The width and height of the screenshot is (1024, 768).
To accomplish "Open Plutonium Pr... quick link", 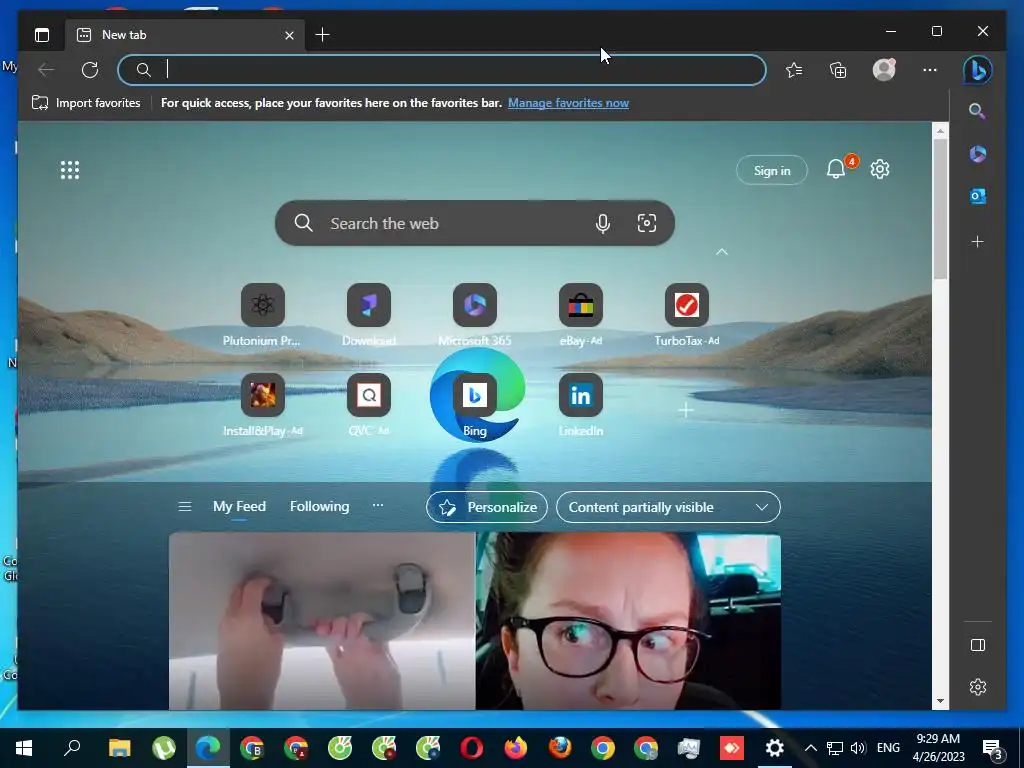I will point(263,315).
